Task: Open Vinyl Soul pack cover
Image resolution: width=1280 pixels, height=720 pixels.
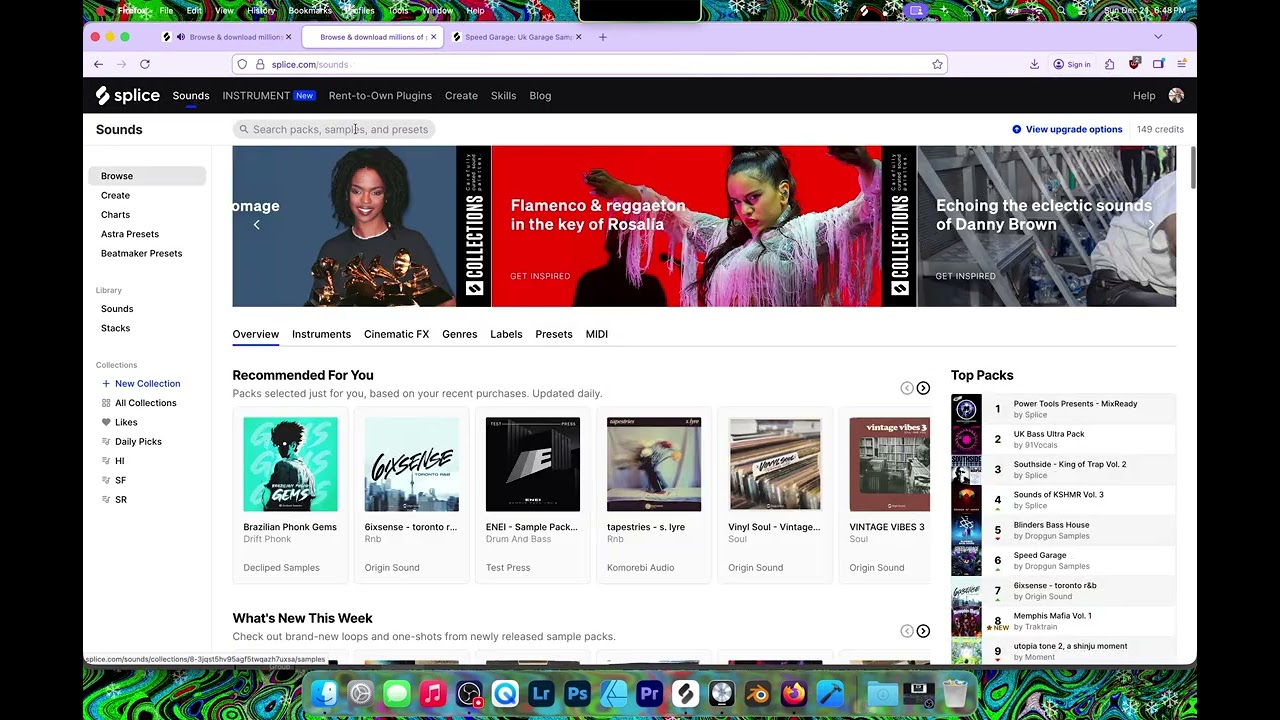Action: [x=775, y=464]
